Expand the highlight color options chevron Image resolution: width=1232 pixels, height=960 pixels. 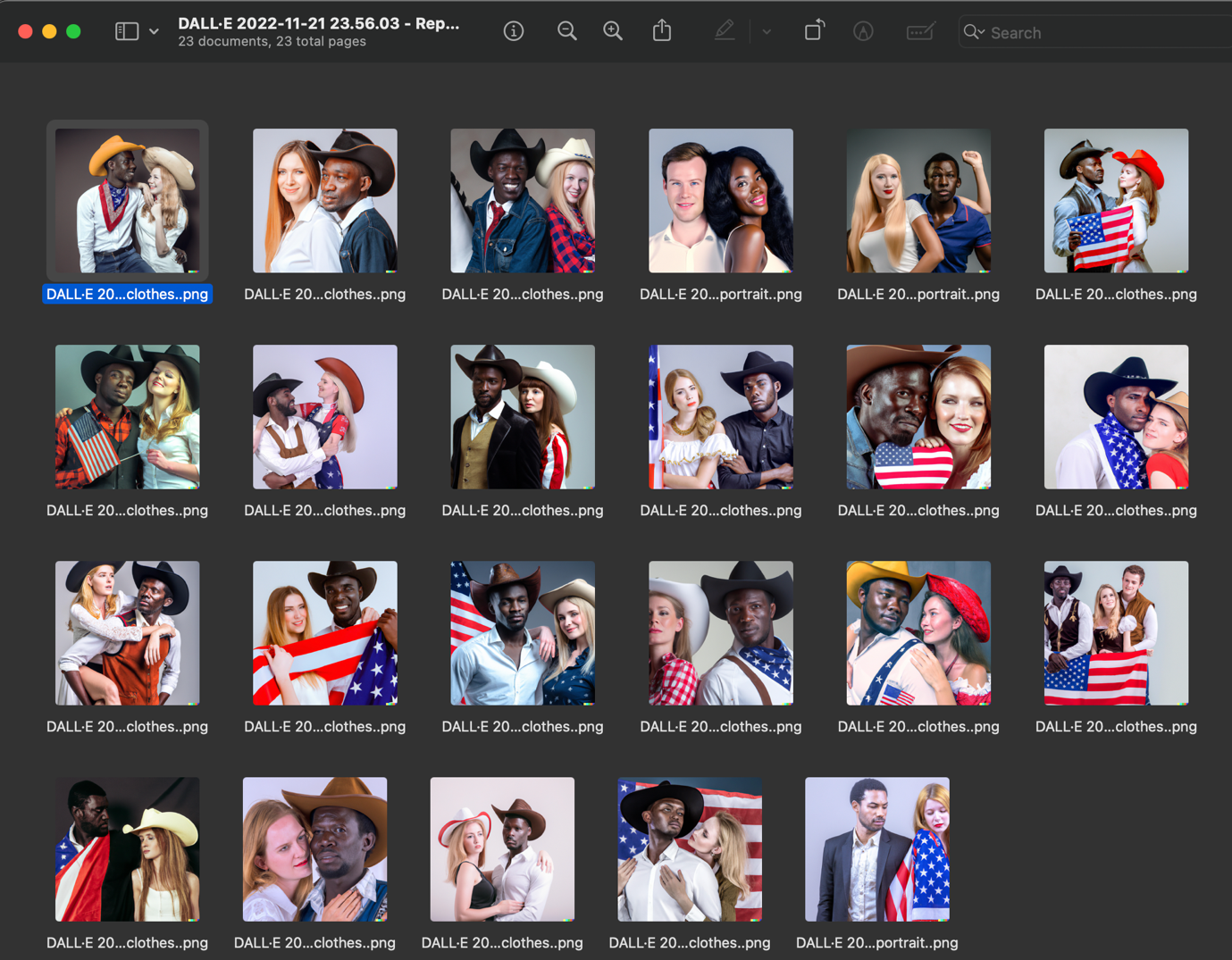click(767, 31)
